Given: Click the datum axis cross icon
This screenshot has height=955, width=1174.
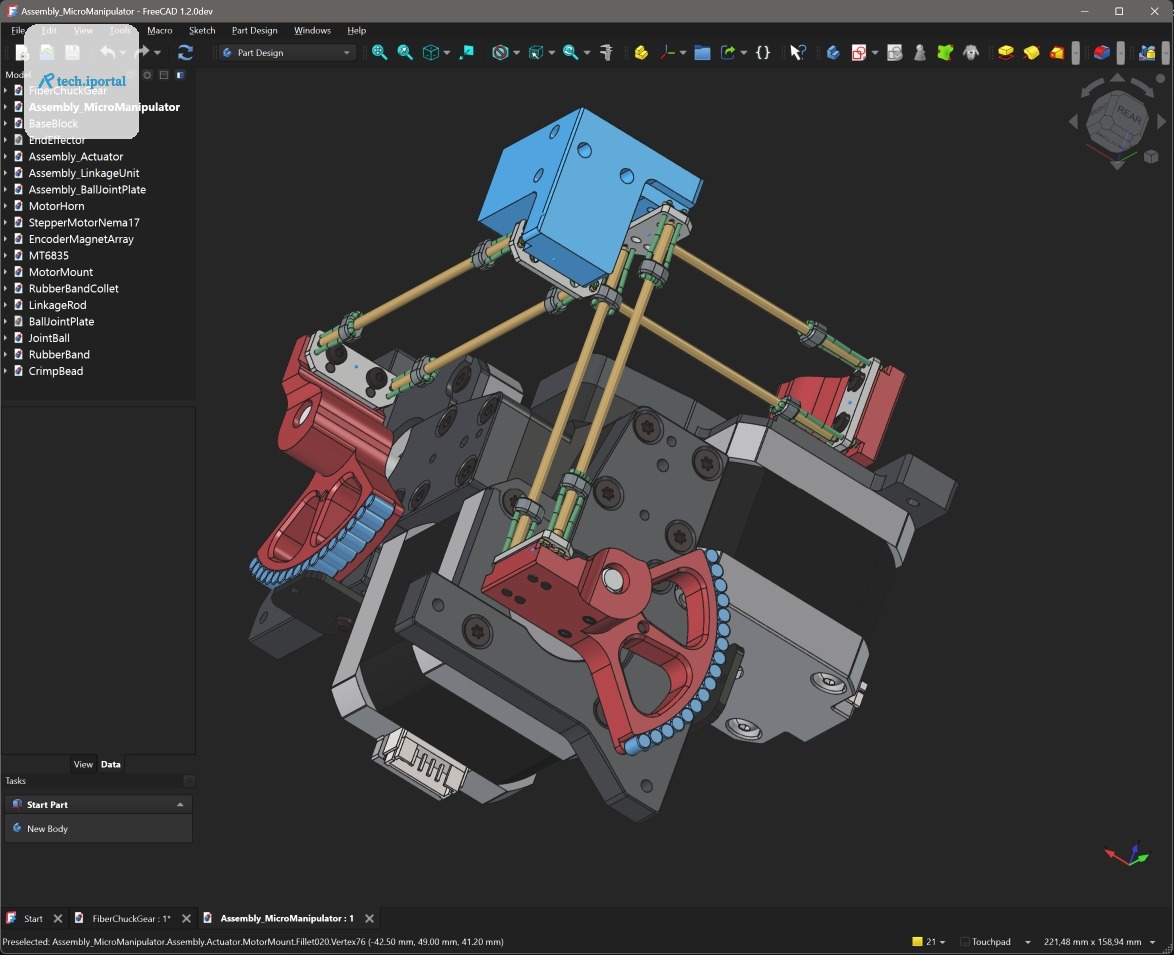Looking at the screenshot, I should [667, 52].
